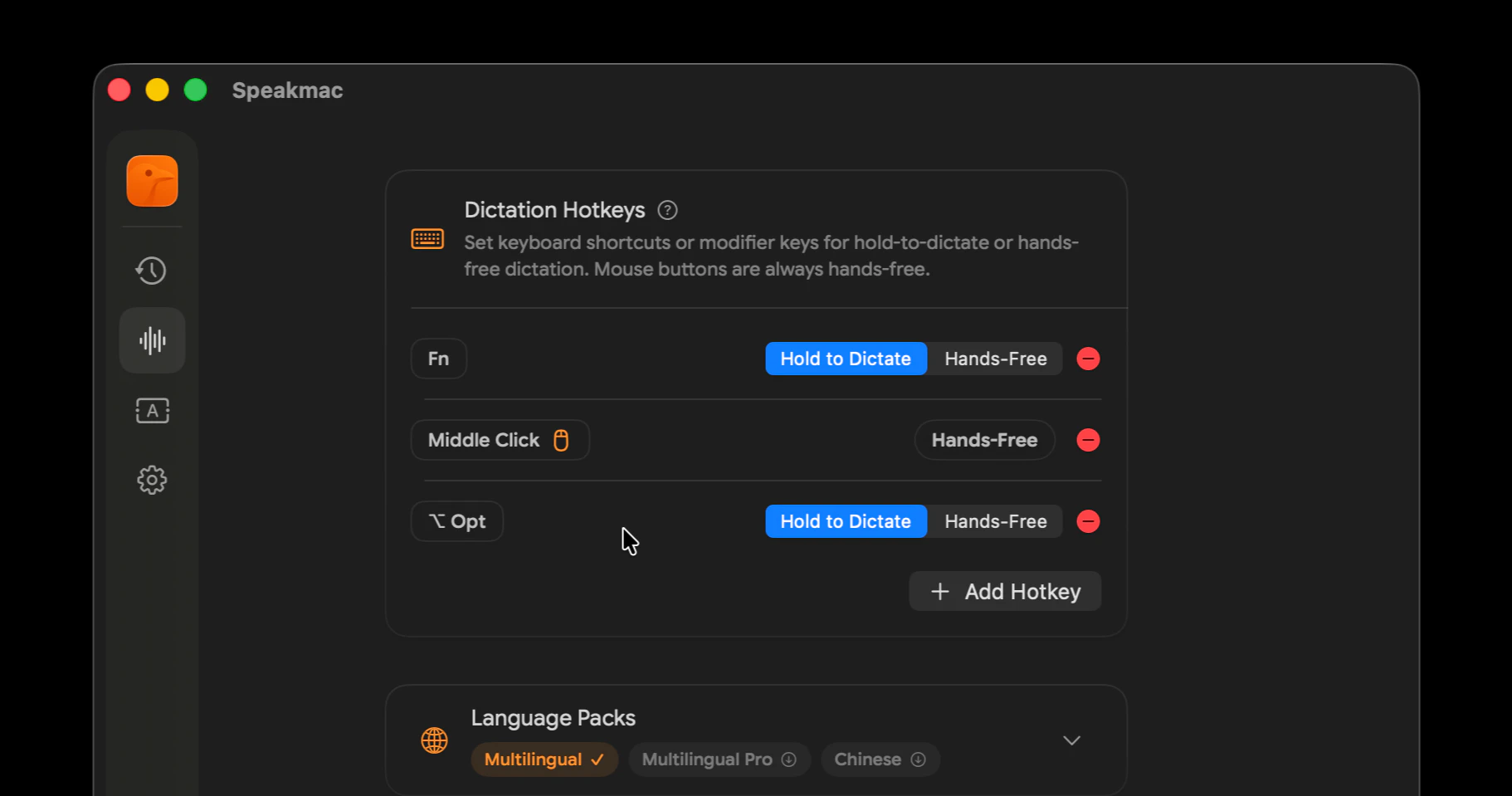Click the Hands-Free control for Middle Click
Viewport: 1512px width, 796px height.
[x=983, y=440]
